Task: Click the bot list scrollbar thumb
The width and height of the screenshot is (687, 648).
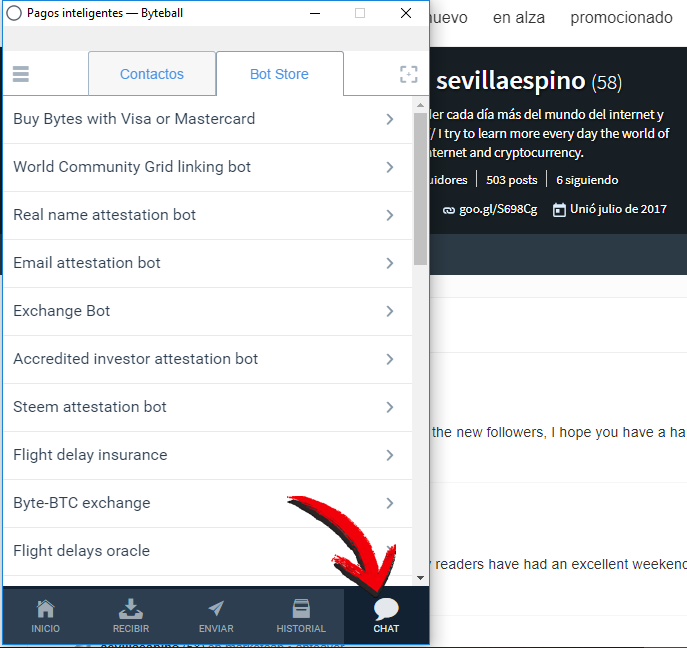Action: click(420, 188)
